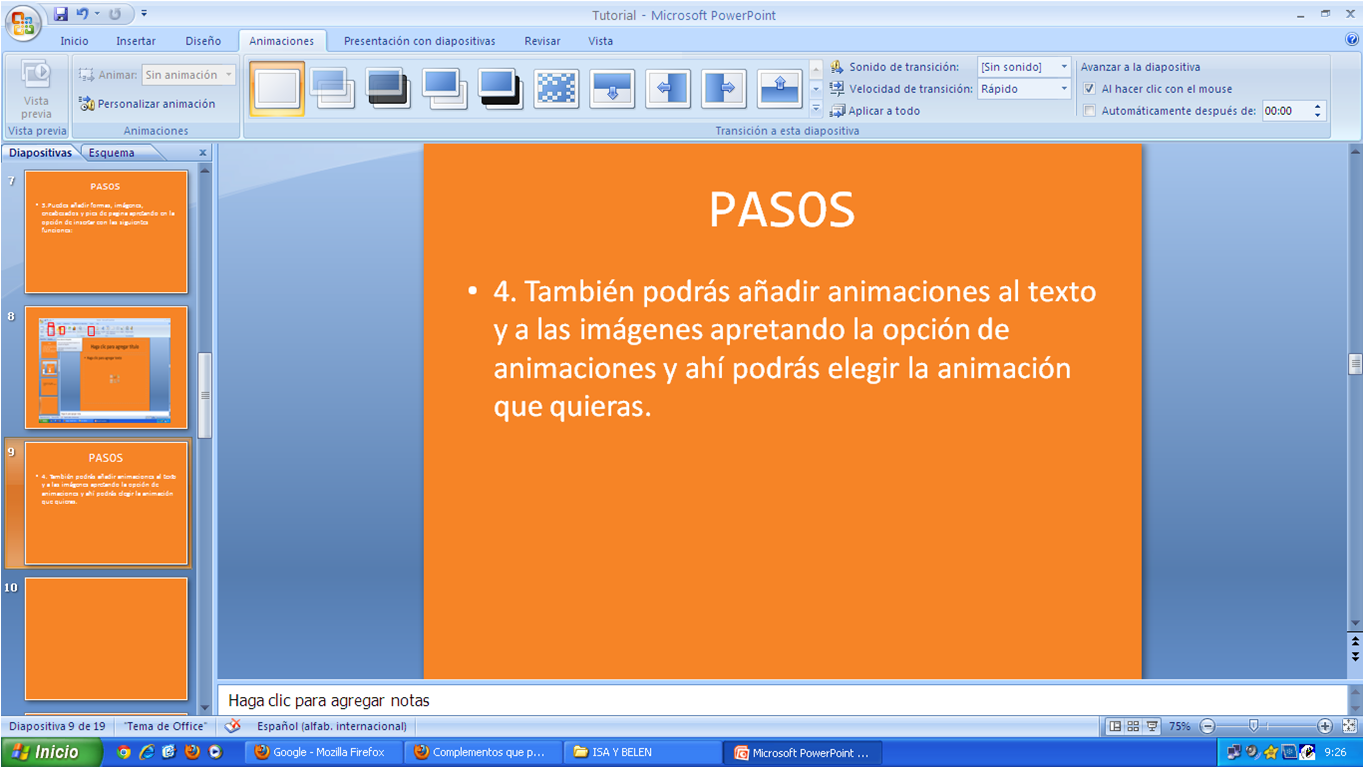Switch to Normal view in status bar
Image resolution: width=1364 pixels, height=768 pixels.
click(x=1115, y=726)
